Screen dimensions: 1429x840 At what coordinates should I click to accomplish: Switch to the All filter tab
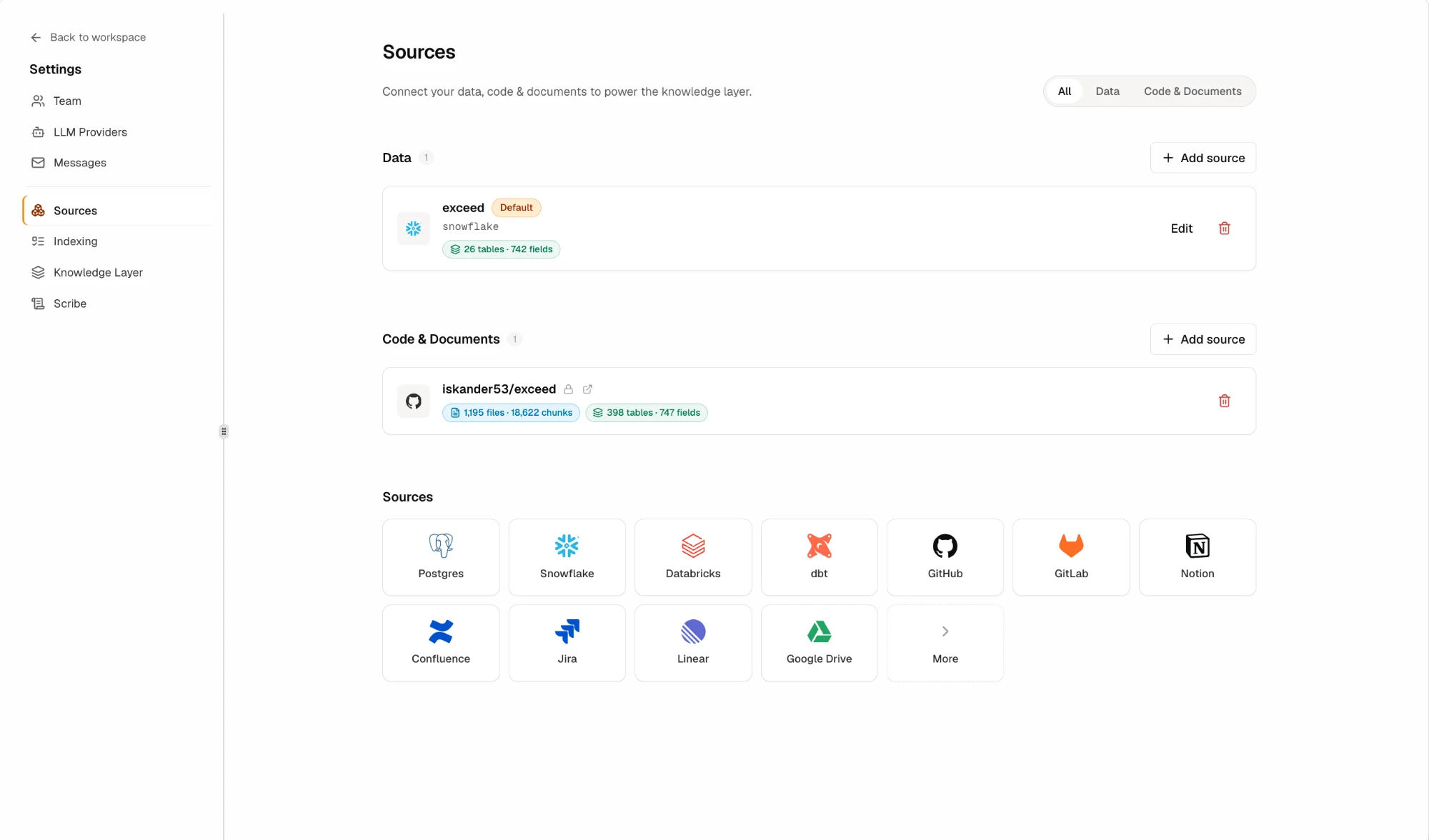tap(1065, 91)
